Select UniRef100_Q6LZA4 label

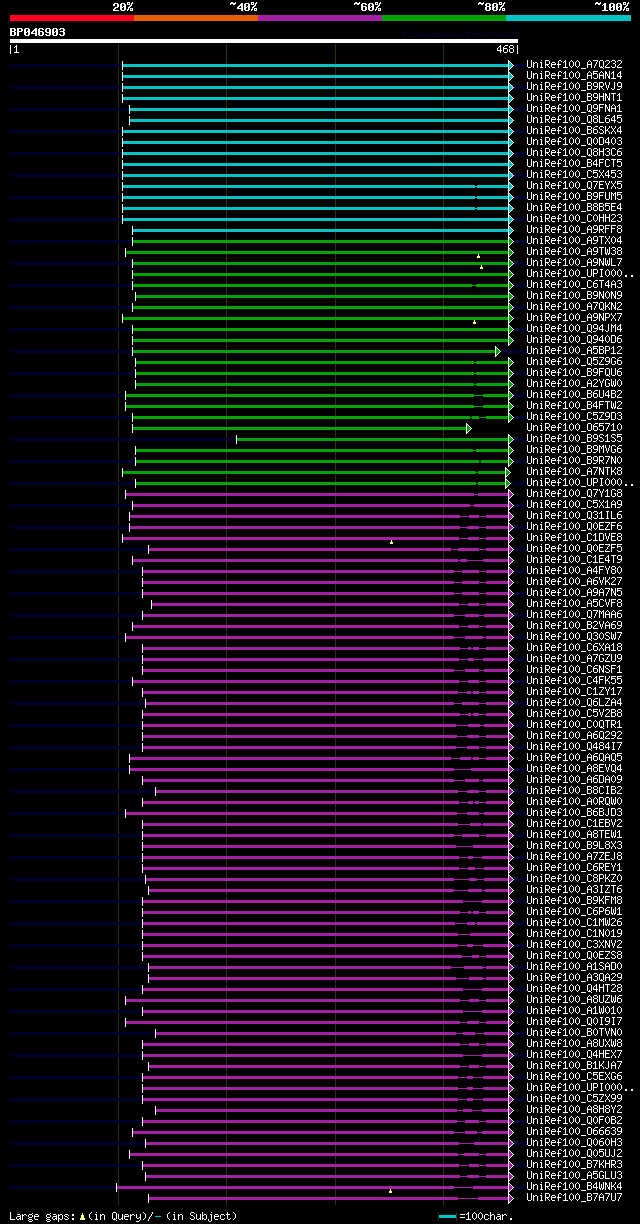coord(574,703)
